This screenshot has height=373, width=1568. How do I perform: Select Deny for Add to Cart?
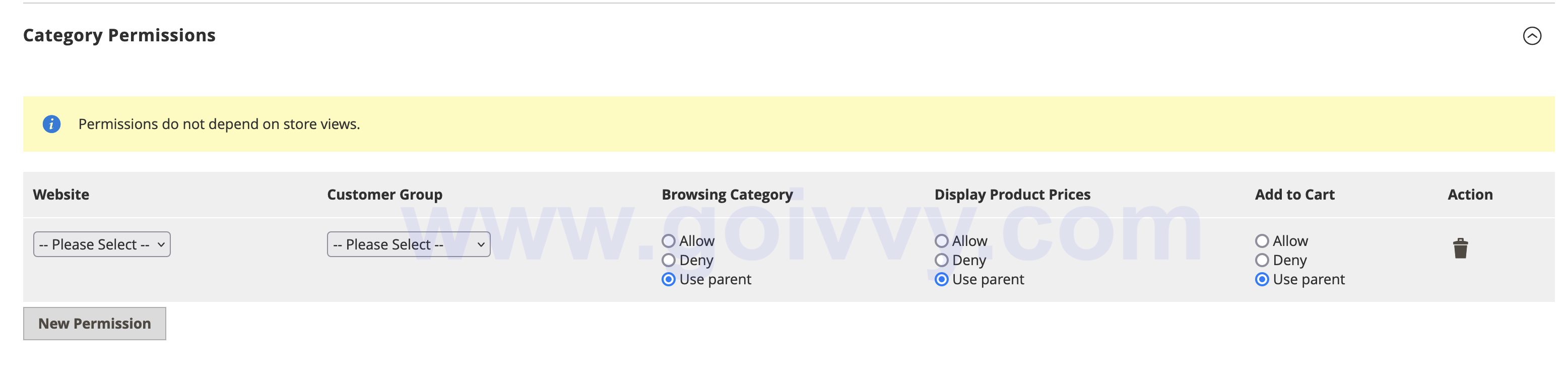(x=1263, y=260)
